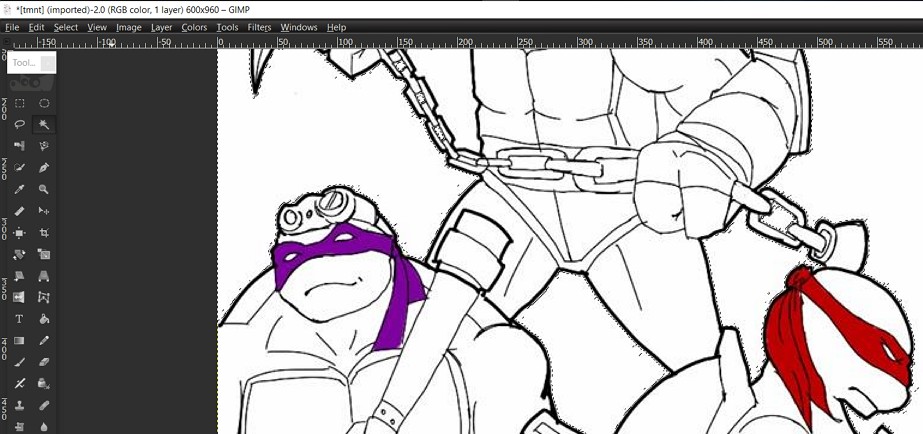Select the Clone stamp tool

[x=19, y=405]
